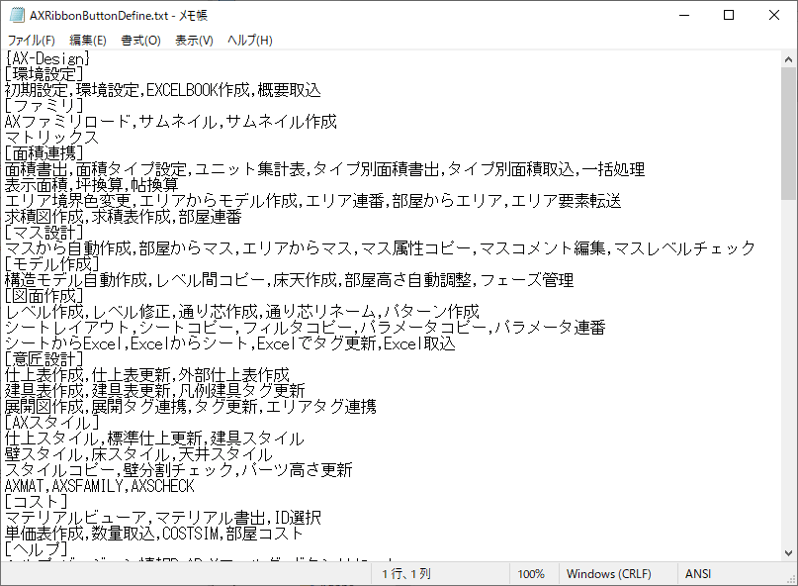
Task: Open the ヘルプ(H) menu
Action: click(249, 40)
